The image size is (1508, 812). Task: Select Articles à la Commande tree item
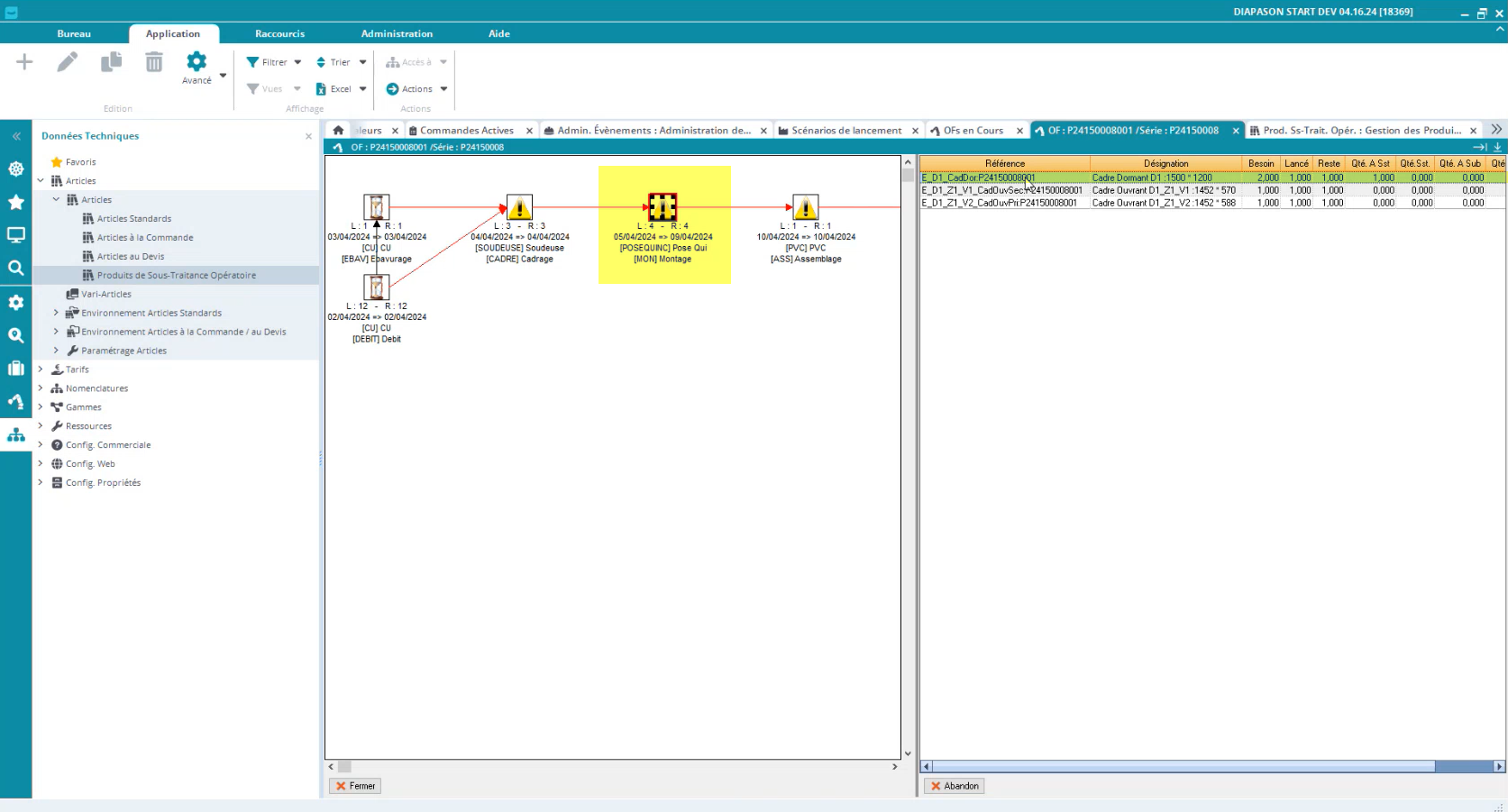click(x=145, y=238)
